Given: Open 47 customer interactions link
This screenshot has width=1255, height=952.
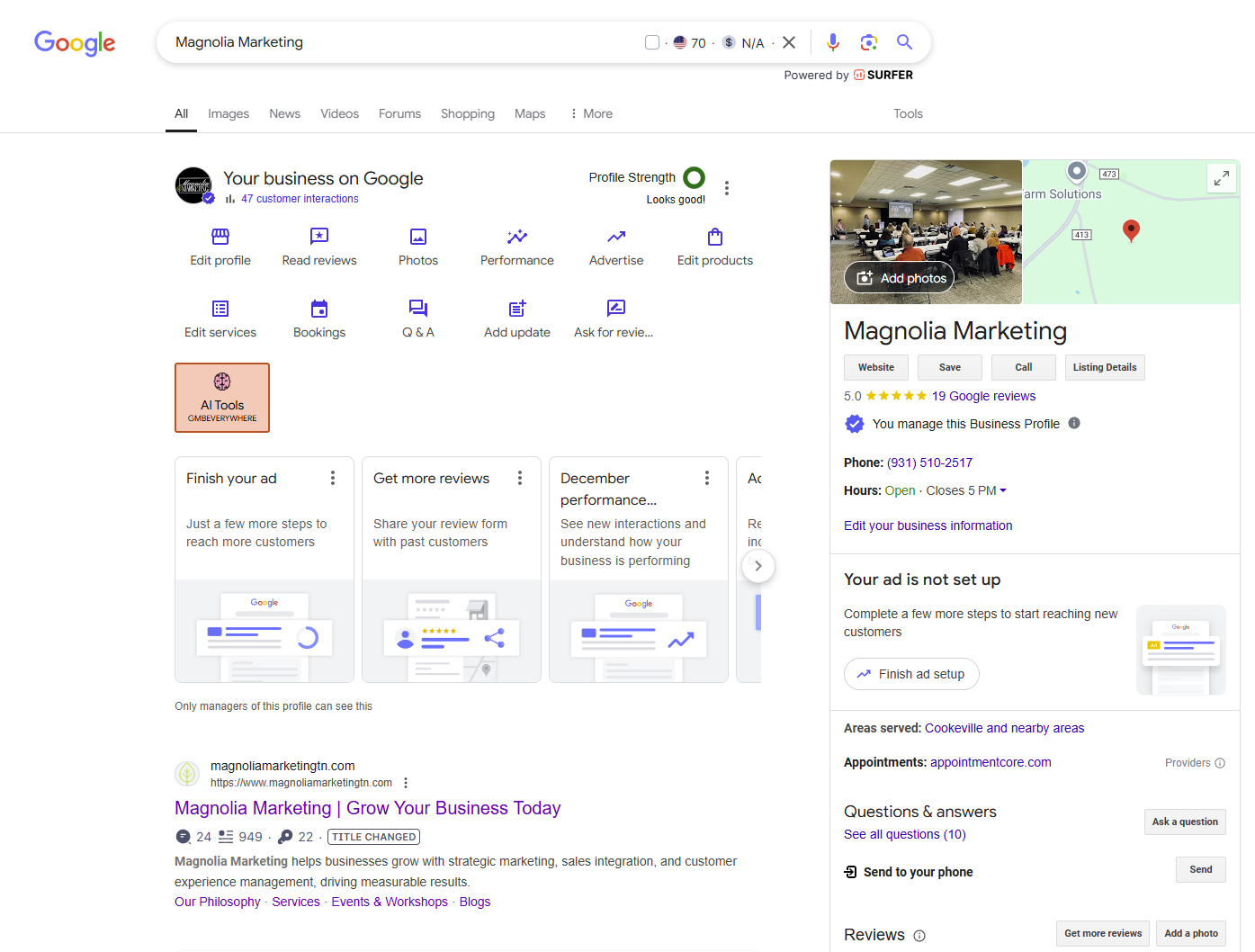Looking at the screenshot, I should tap(300, 199).
